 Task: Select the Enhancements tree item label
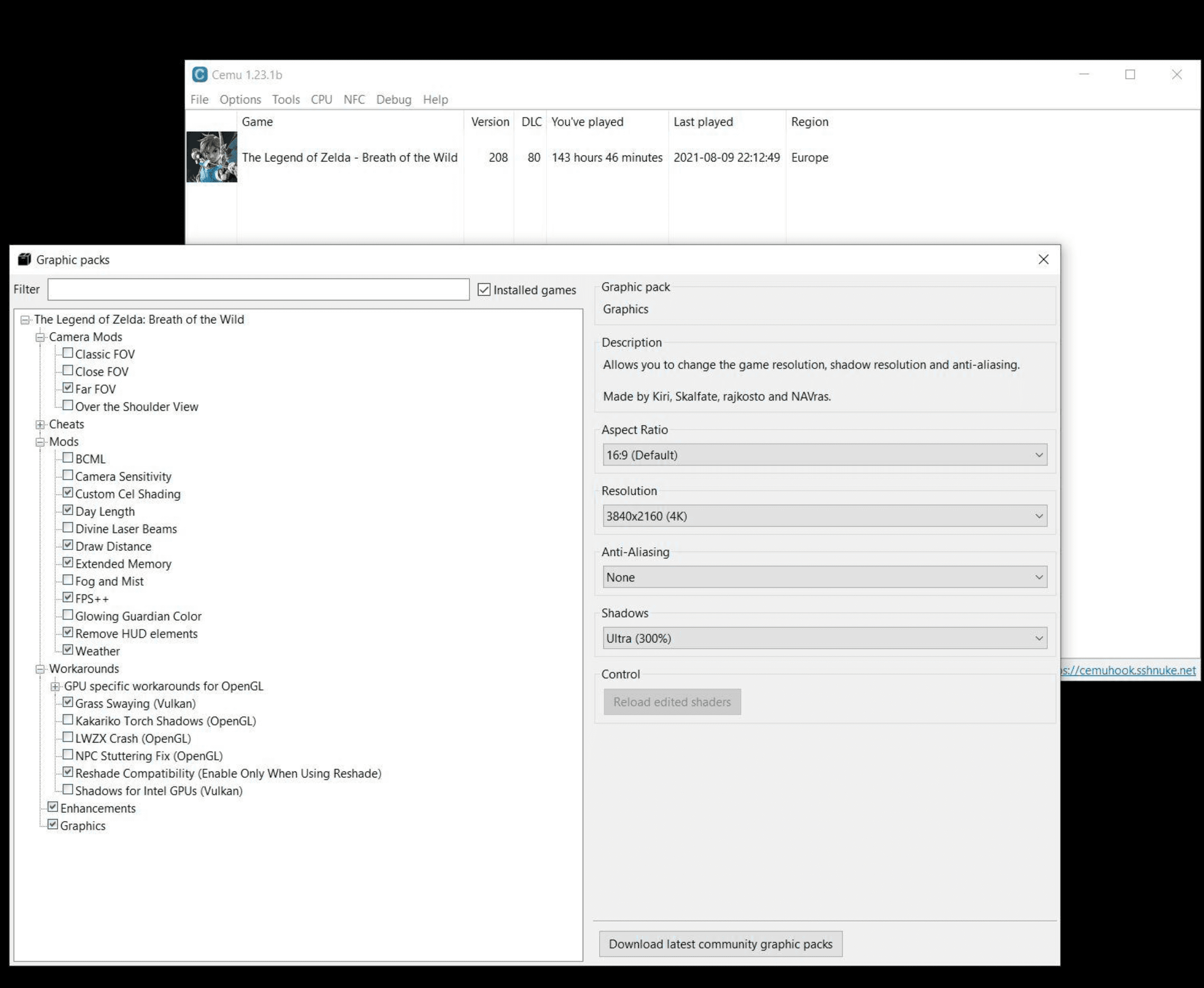click(98, 808)
